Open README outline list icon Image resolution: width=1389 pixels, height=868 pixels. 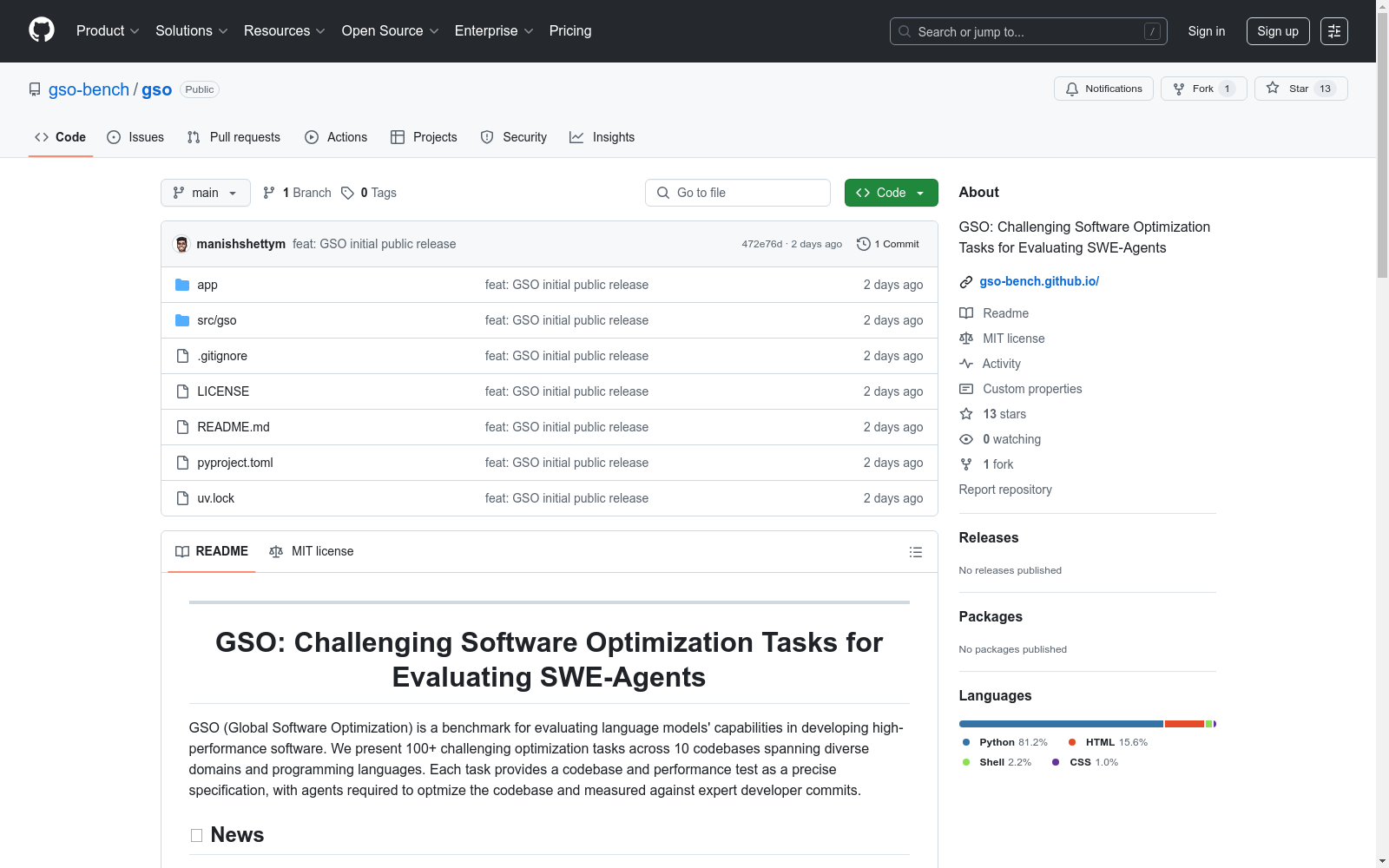pyautogui.click(x=915, y=552)
